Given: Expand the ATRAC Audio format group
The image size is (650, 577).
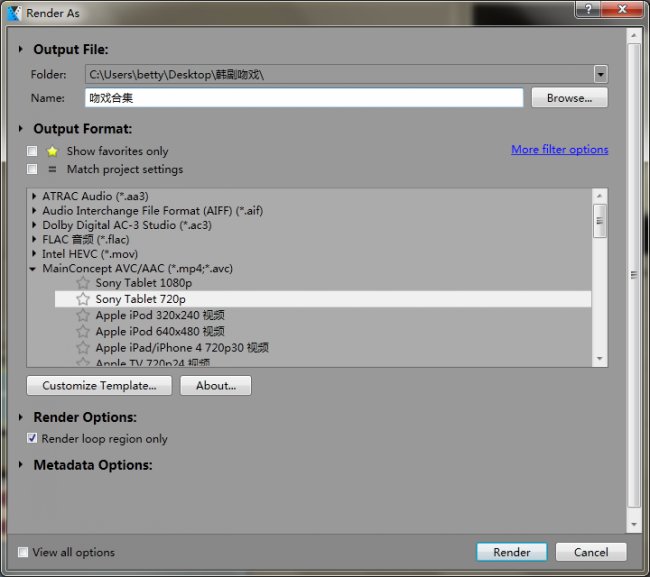Looking at the screenshot, I should tap(35, 196).
